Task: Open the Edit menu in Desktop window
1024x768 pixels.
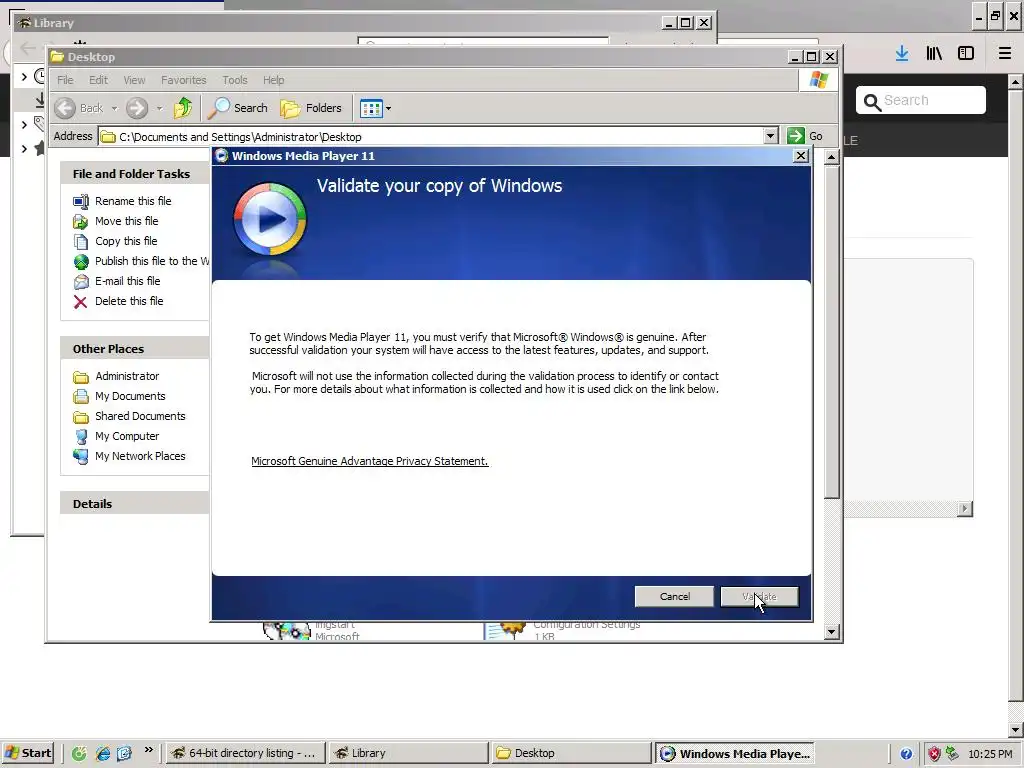Action: (x=99, y=80)
